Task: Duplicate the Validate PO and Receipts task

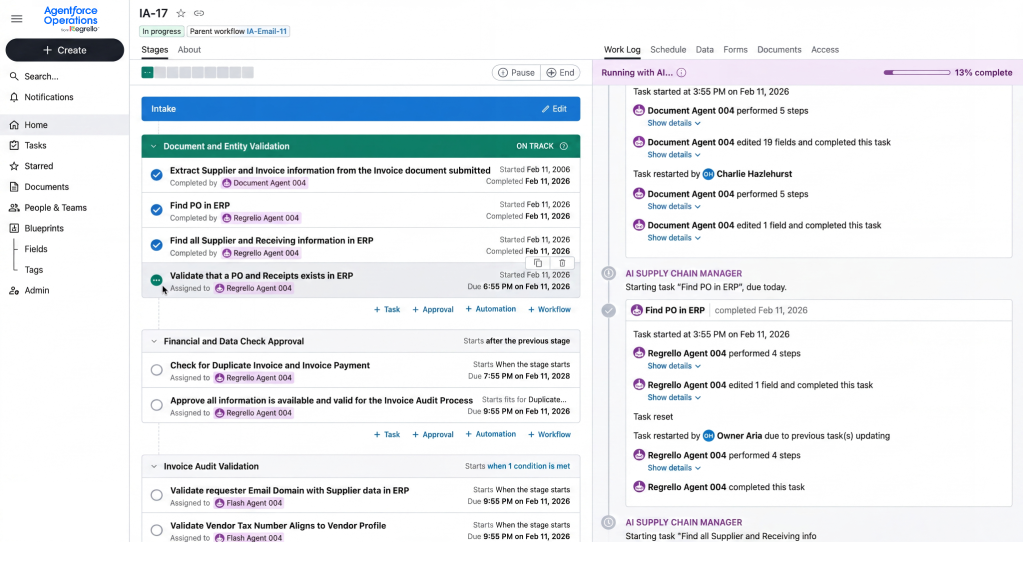Action: pyautogui.click(x=538, y=263)
